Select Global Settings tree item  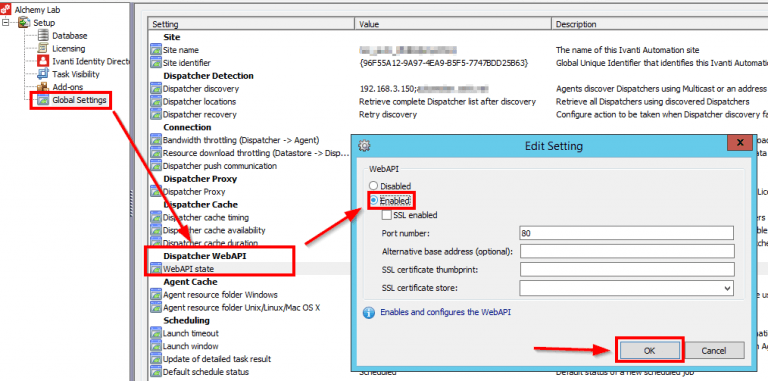point(79,100)
